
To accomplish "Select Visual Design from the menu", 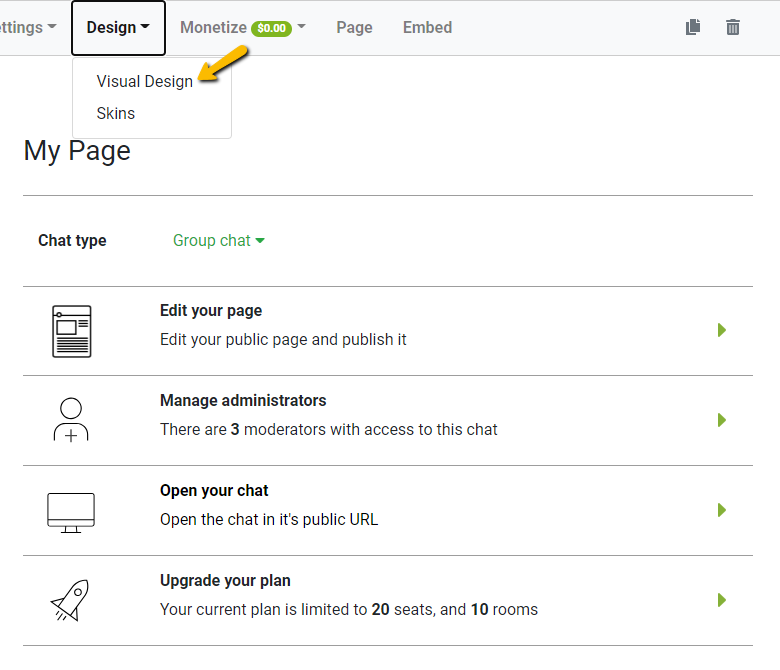I will [x=144, y=82].
